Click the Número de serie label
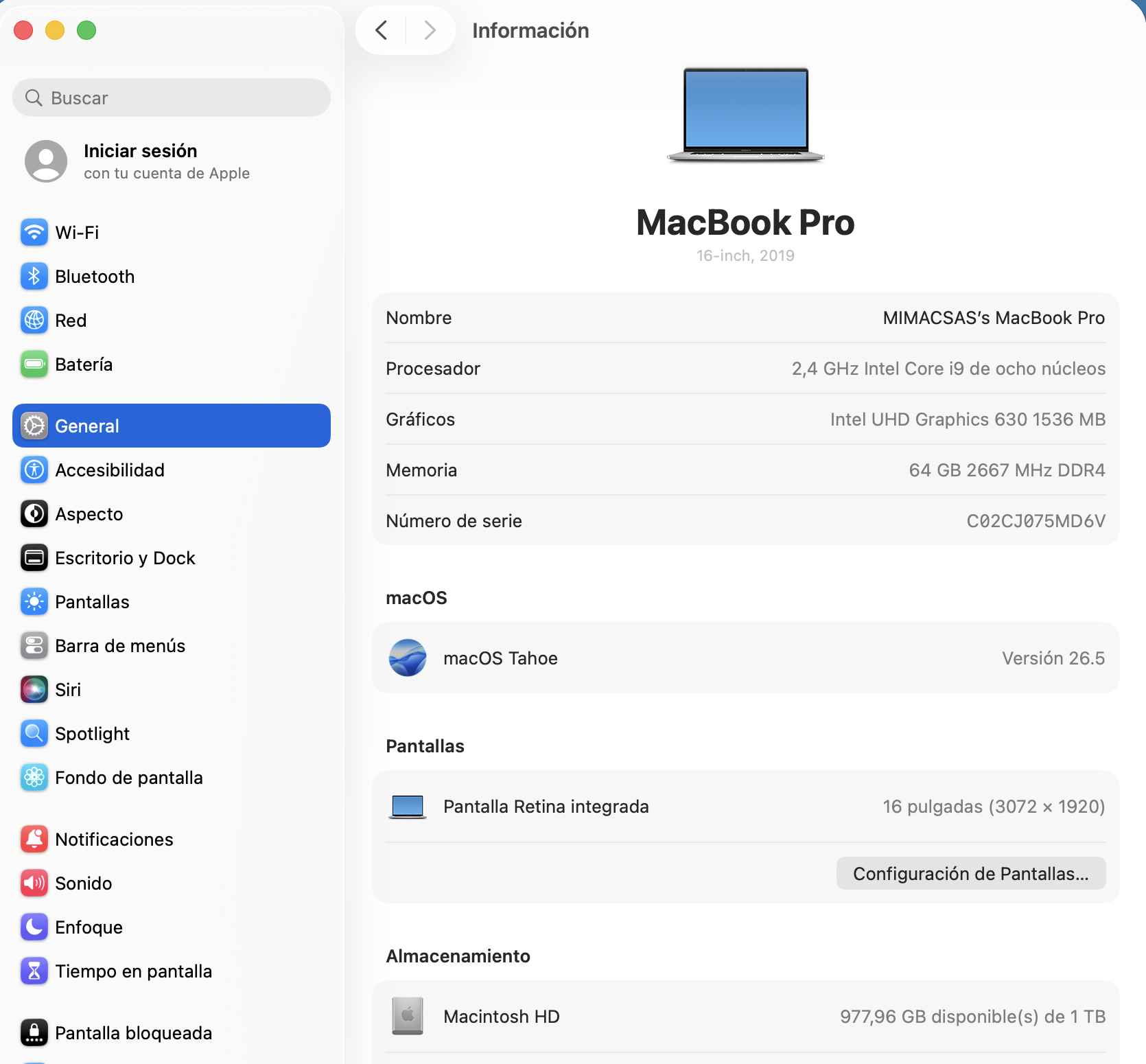The width and height of the screenshot is (1146, 1064). tap(454, 521)
